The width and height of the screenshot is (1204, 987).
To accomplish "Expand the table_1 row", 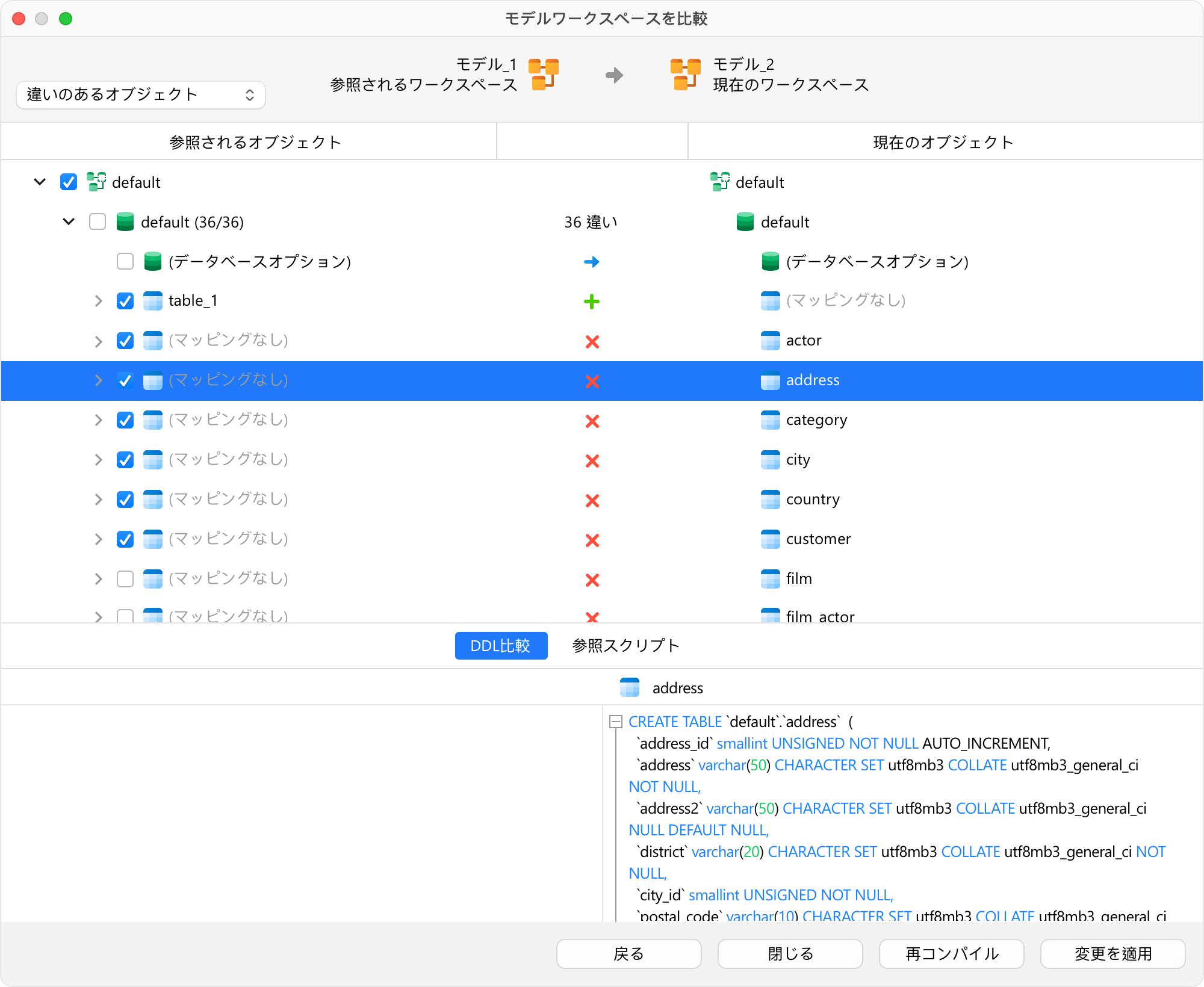I will click(99, 301).
